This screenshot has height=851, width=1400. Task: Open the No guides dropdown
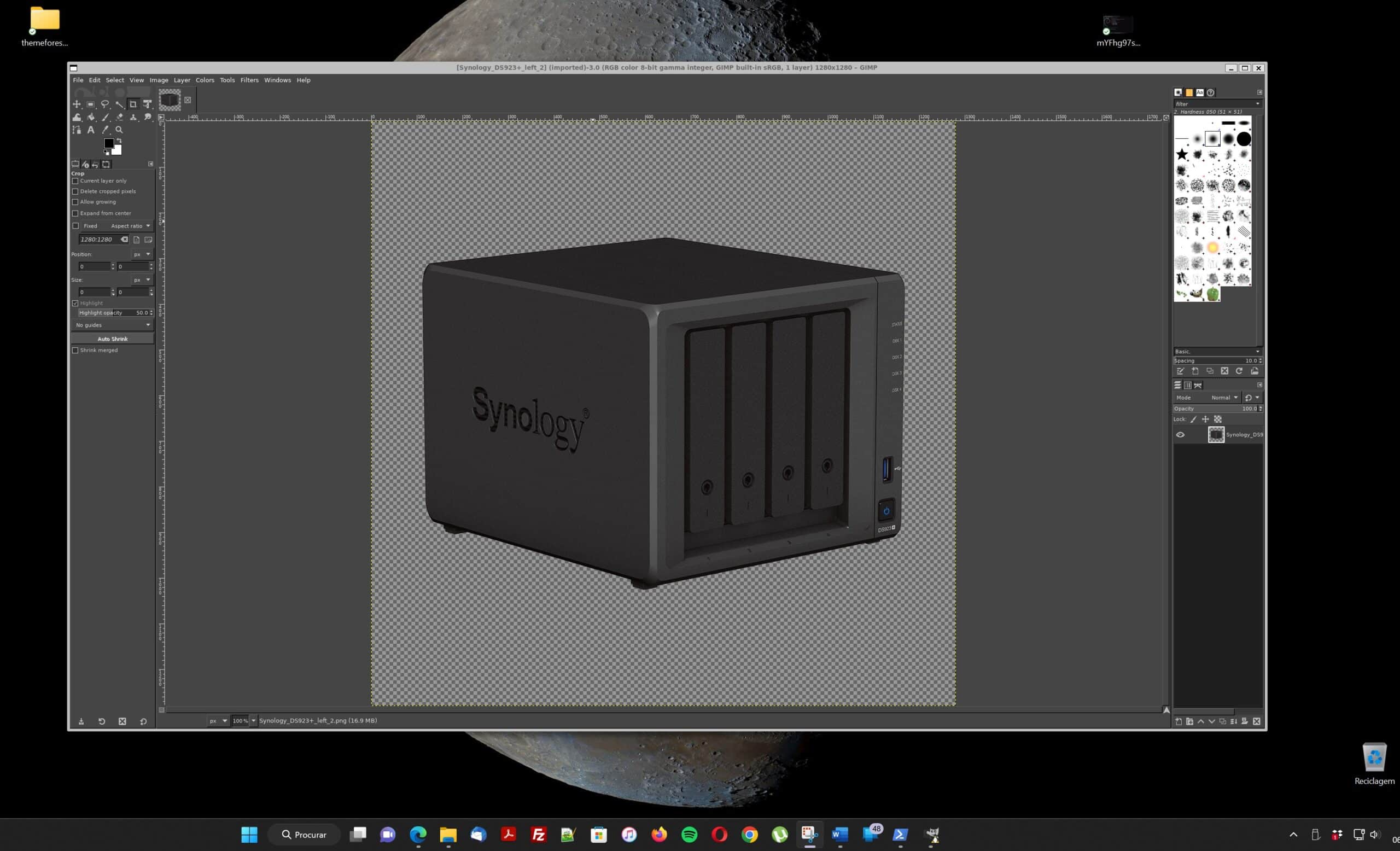tap(113, 325)
